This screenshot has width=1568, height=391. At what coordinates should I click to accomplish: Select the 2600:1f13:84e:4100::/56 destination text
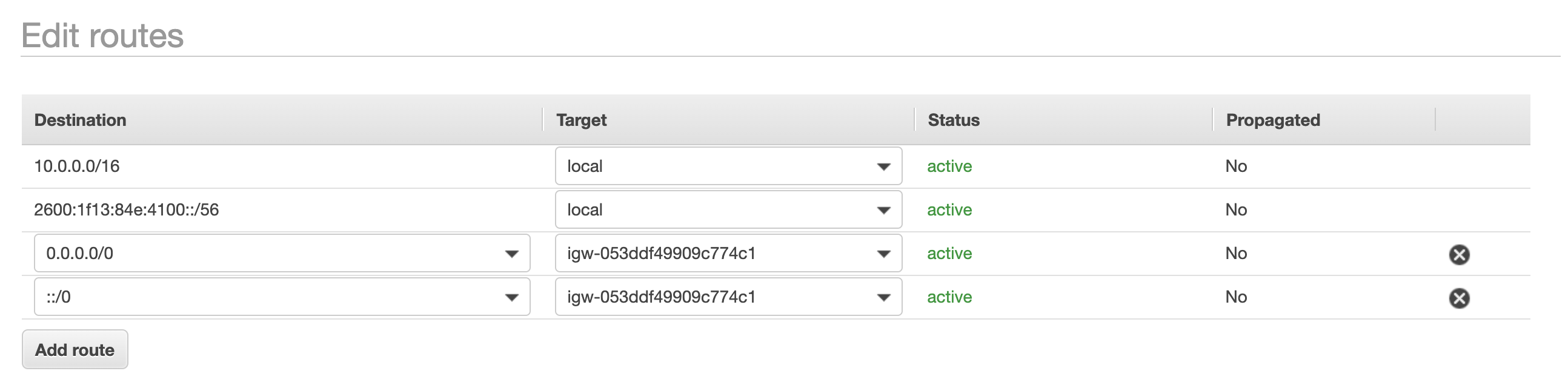click(126, 211)
